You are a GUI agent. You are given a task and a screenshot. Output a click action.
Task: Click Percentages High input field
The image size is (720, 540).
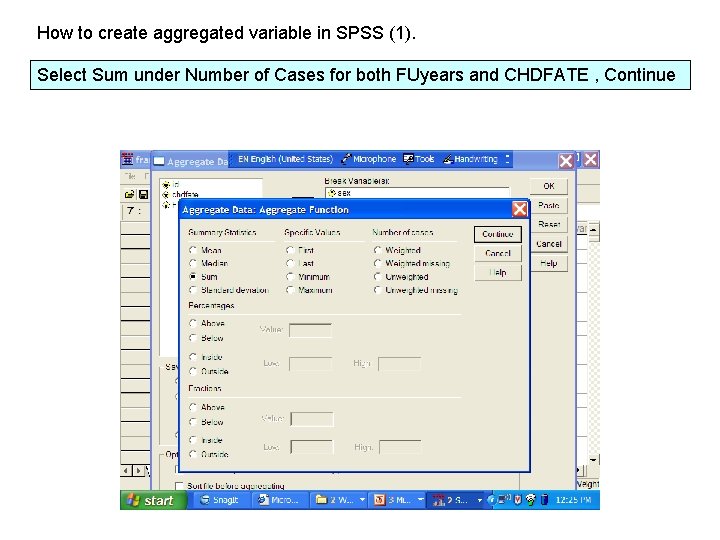click(399, 363)
